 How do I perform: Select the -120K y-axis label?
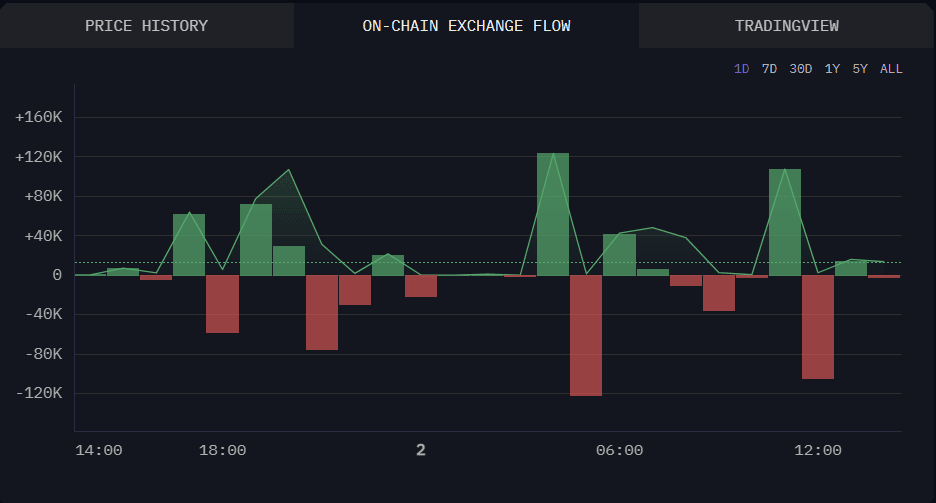pos(39,393)
